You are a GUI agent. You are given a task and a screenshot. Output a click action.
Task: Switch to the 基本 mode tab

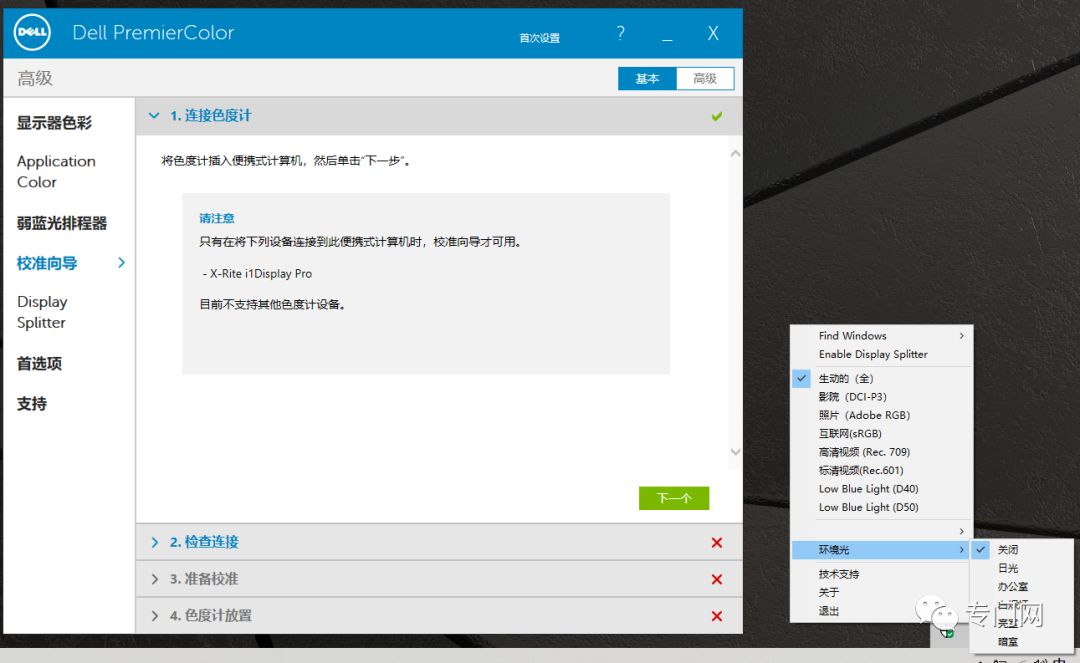click(x=647, y=78)
